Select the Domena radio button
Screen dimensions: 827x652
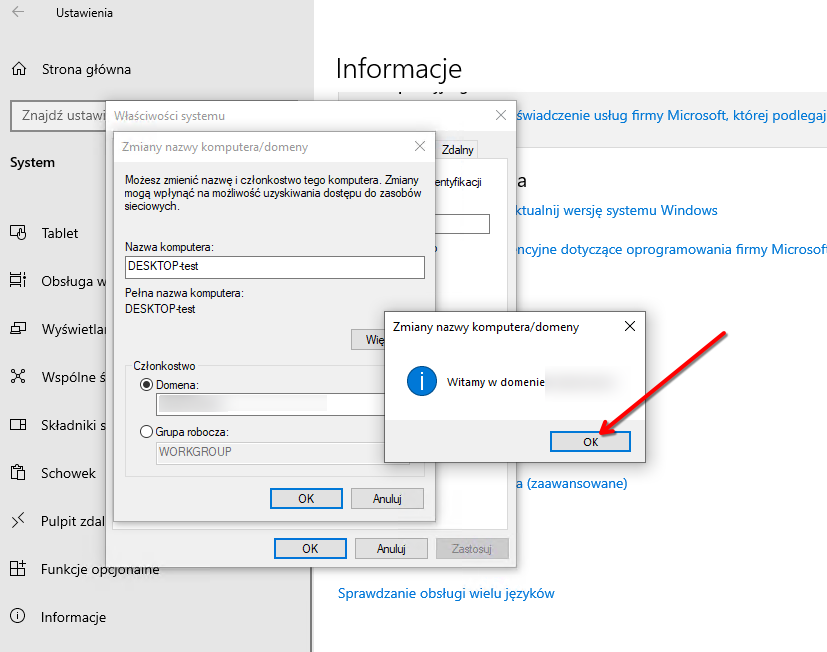[x=147, y=384]
